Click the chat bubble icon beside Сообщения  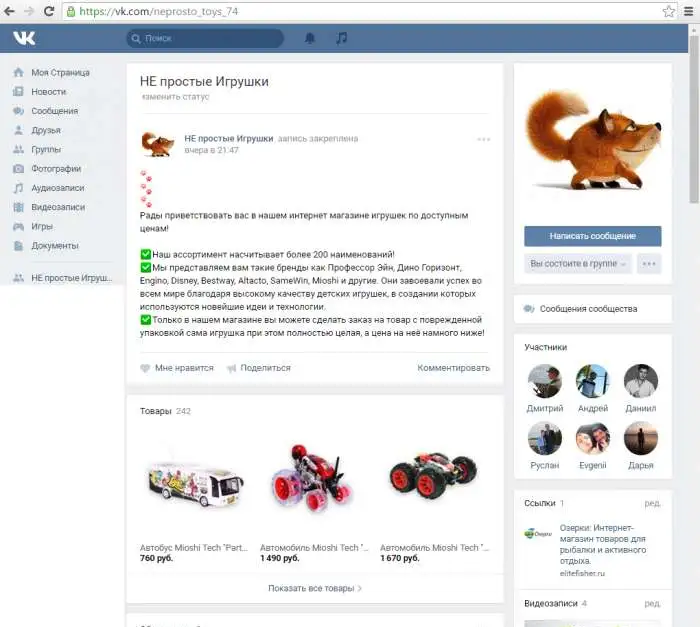coord(18,111)
